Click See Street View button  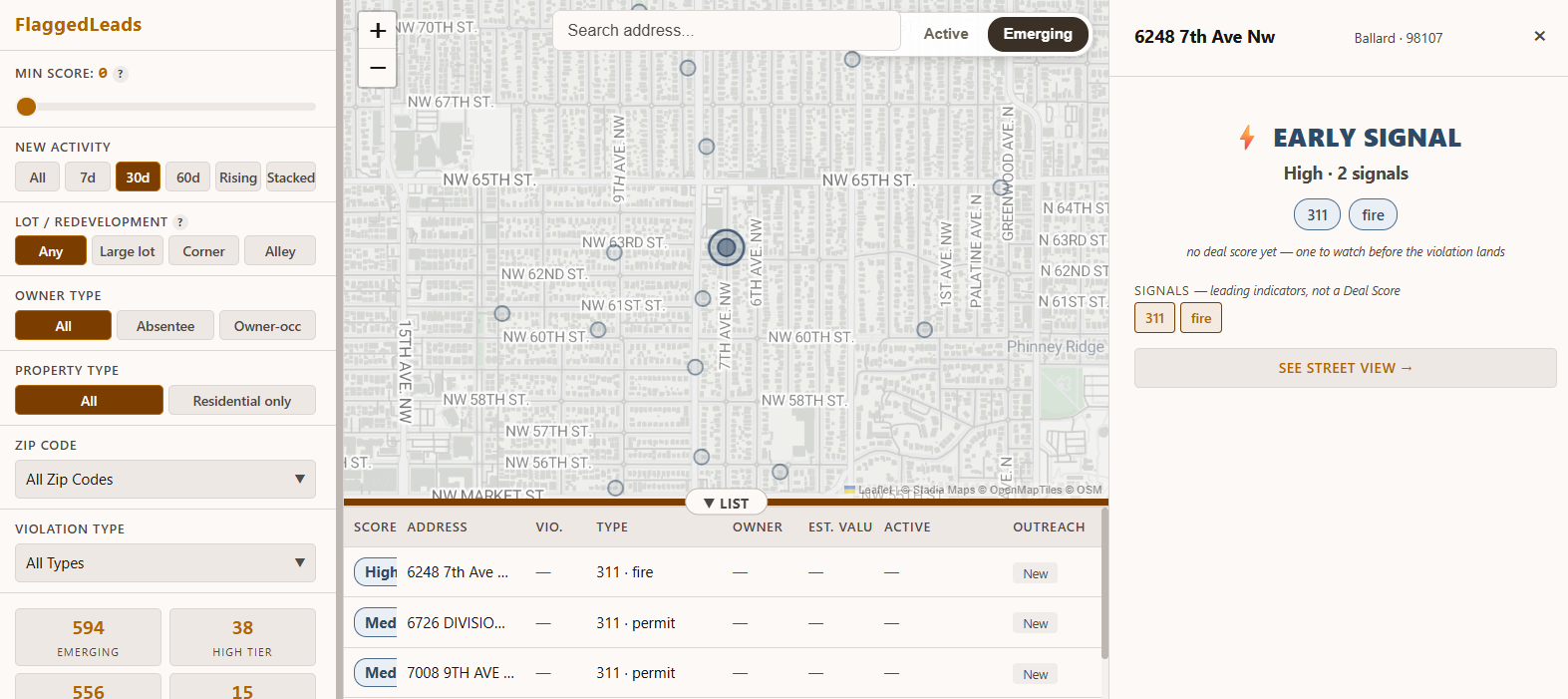[x=1345, y=368]
